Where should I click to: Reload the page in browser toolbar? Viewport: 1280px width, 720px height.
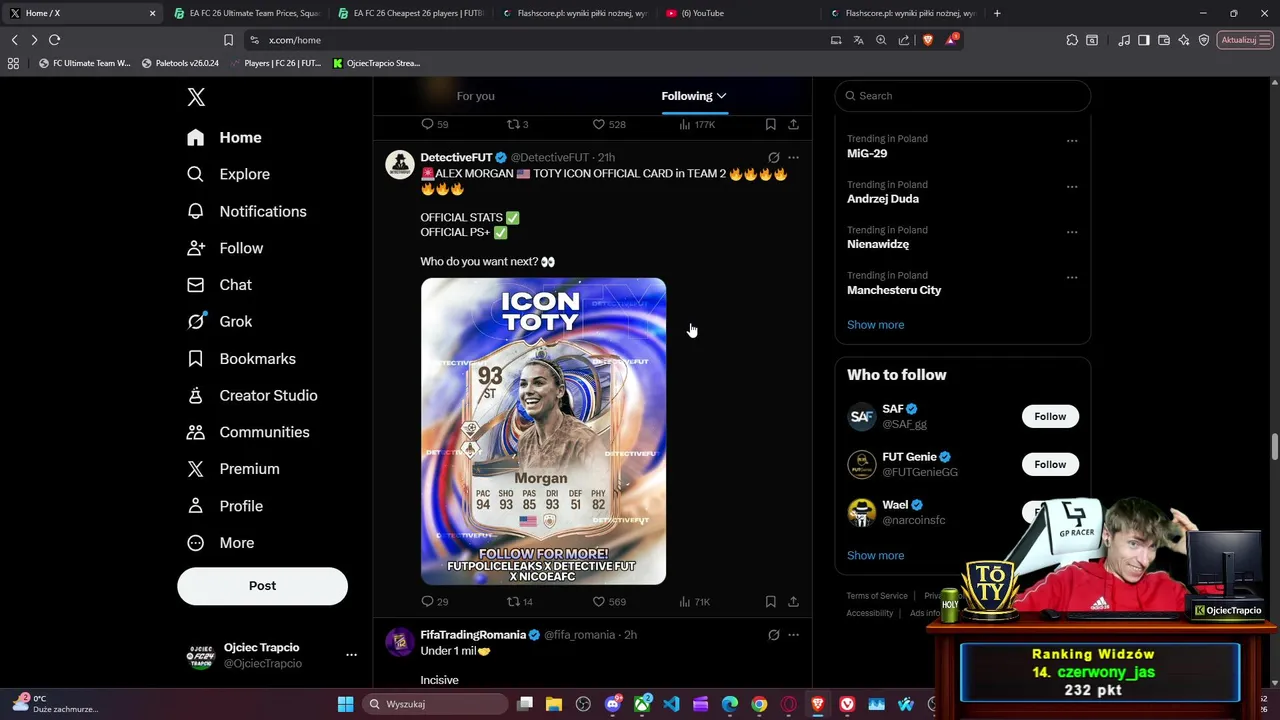click(x=54, y=40)
